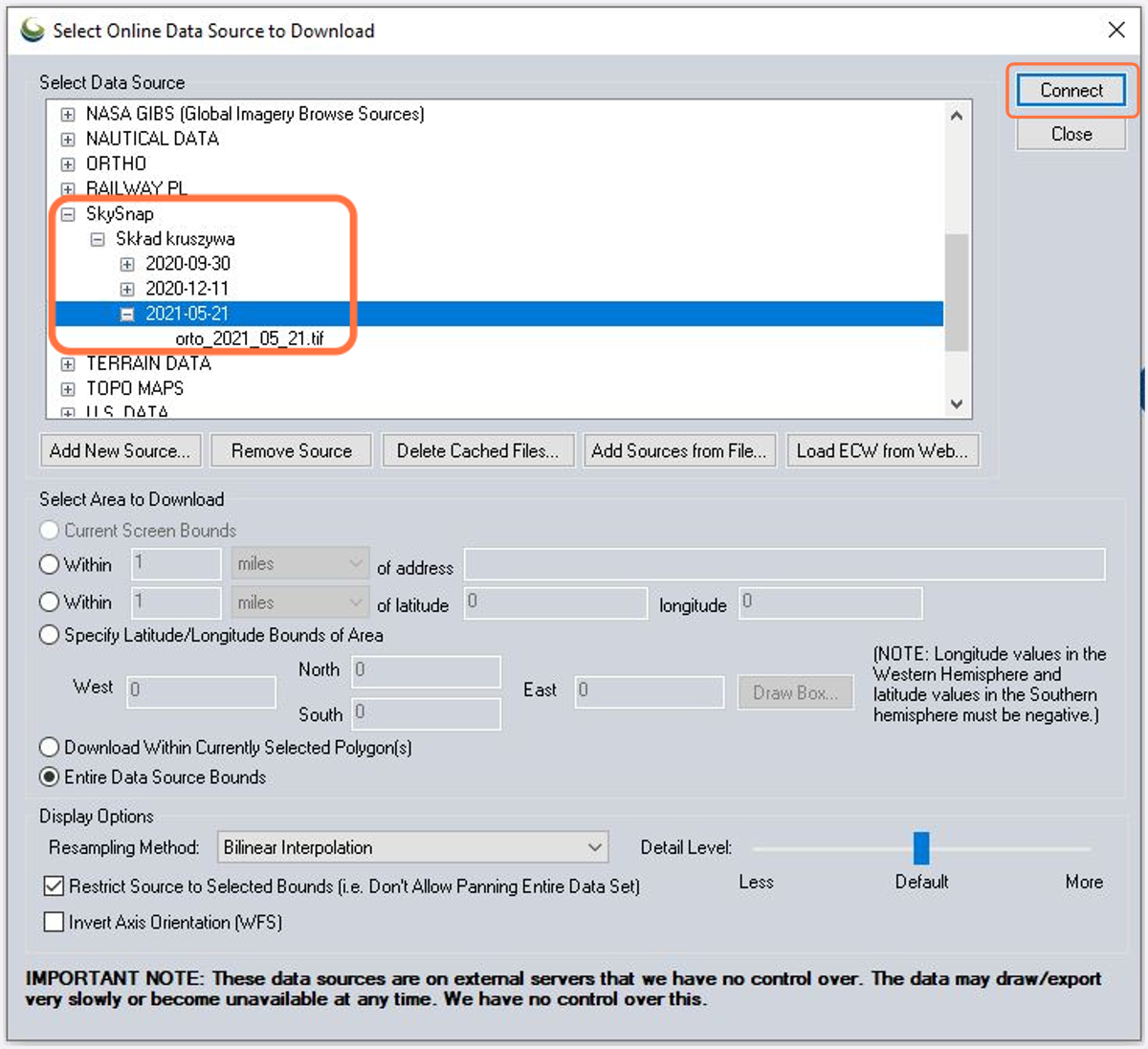Collapse the SkySnap tree node
The image size is (1148, 1049).
68,214
